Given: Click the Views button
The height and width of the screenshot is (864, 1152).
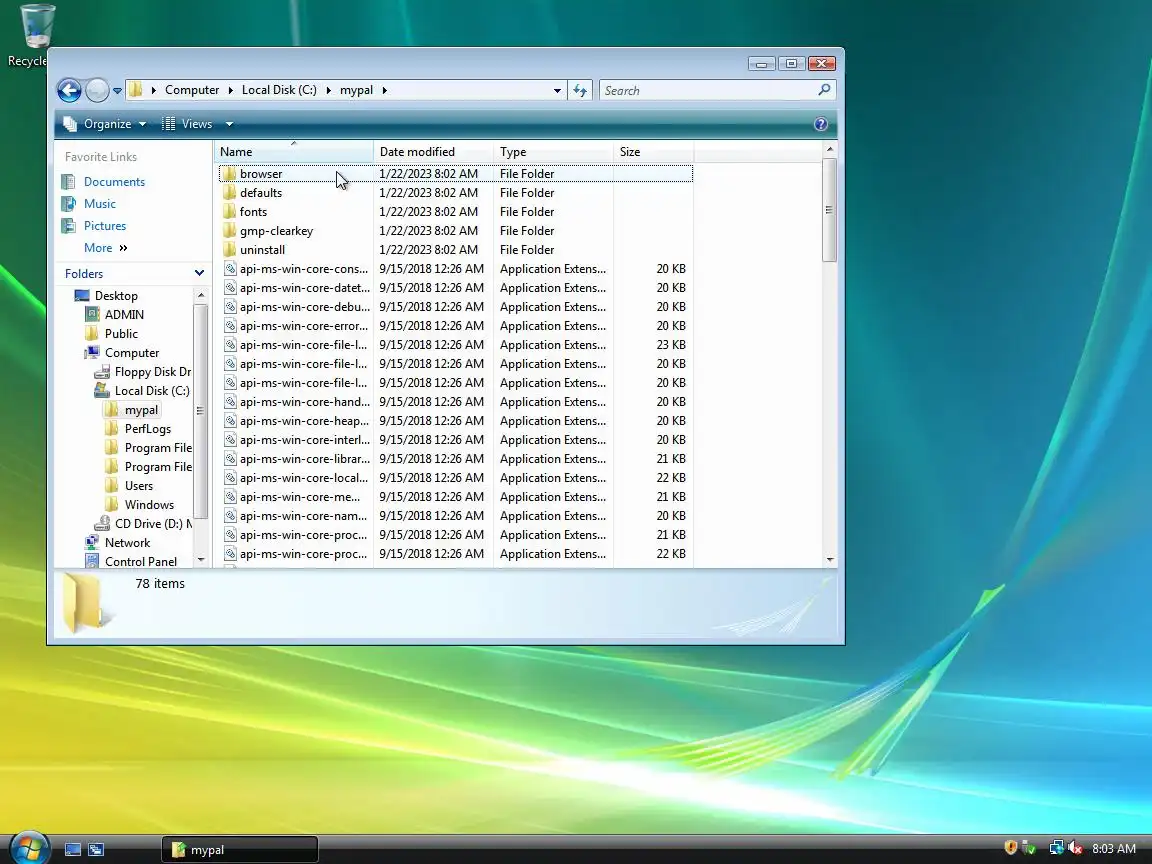Looking at the screenshot, I should click(x=188, y=124).
